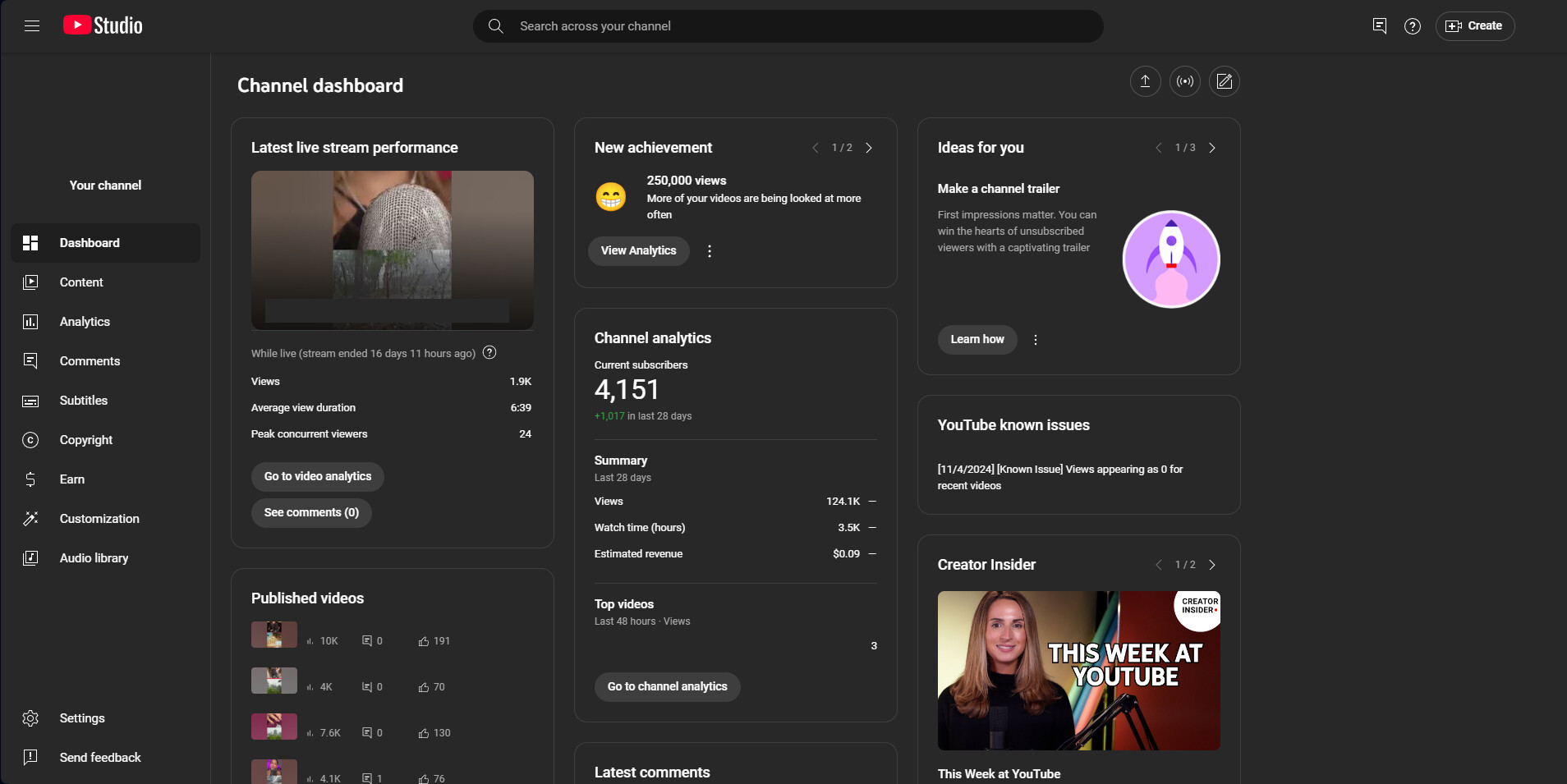Image resolution: width=1567 pixels, height=784 pixels.
Task: Go to next Creator Insider card
Action: [x=1212, y=565]
